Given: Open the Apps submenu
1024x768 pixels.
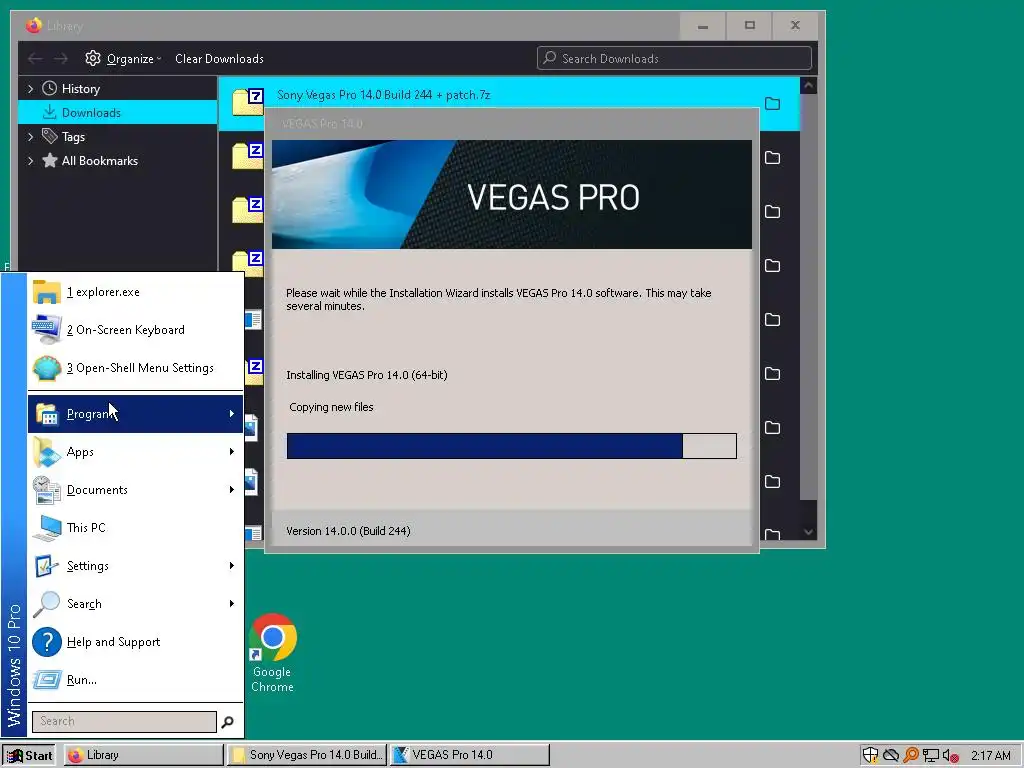Looking at the screenshot, I should (135, 452).
